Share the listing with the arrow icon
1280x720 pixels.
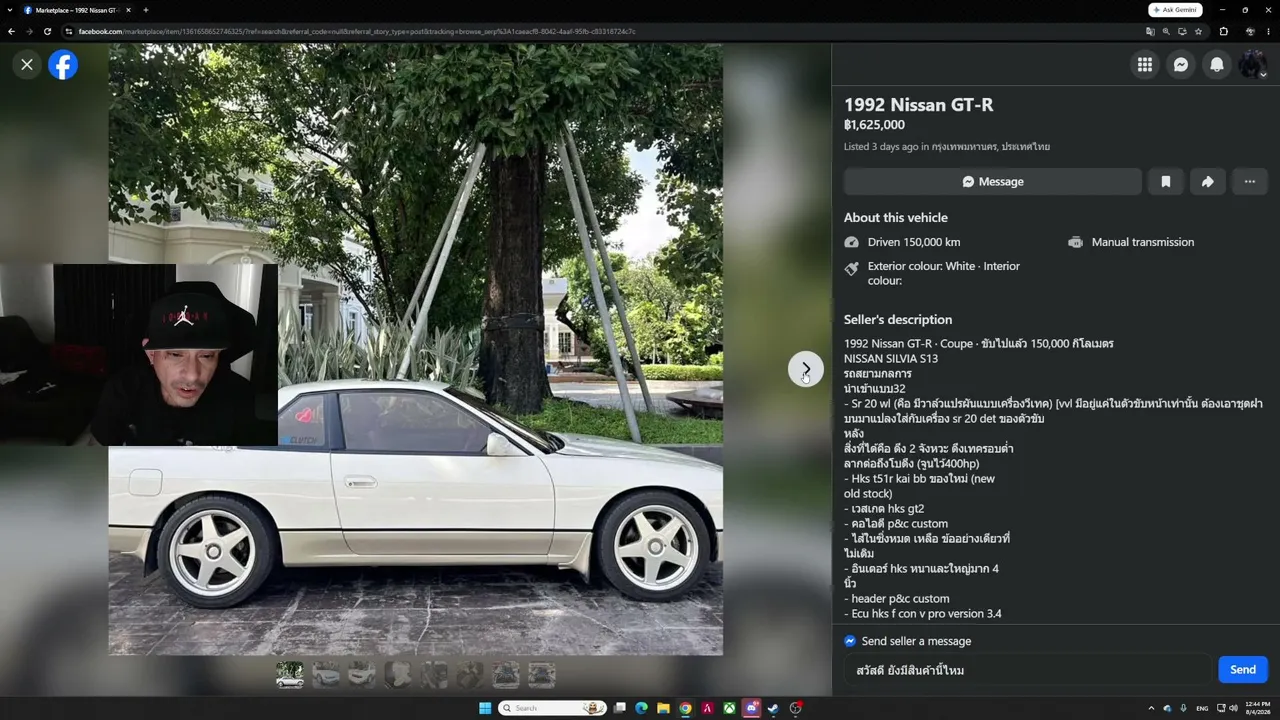coord(1208,182)
